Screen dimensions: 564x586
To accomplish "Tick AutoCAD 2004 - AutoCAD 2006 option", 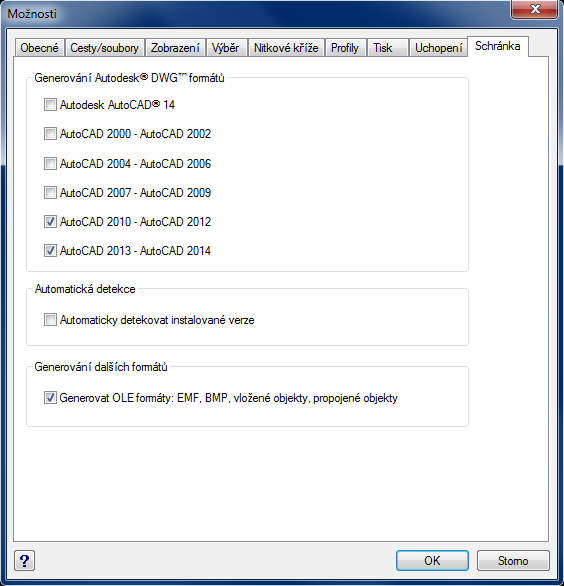I will click(50, 164).
